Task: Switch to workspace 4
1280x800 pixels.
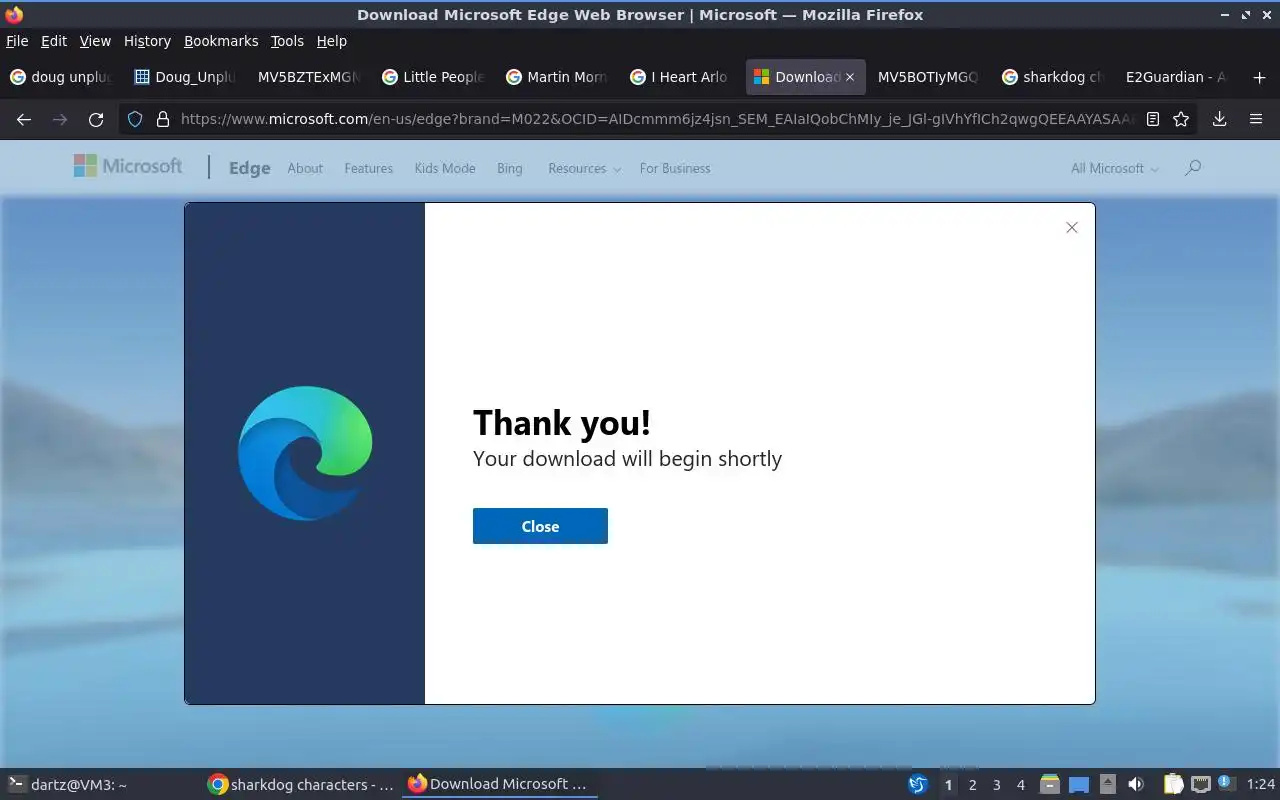Action: (1020, 785)
